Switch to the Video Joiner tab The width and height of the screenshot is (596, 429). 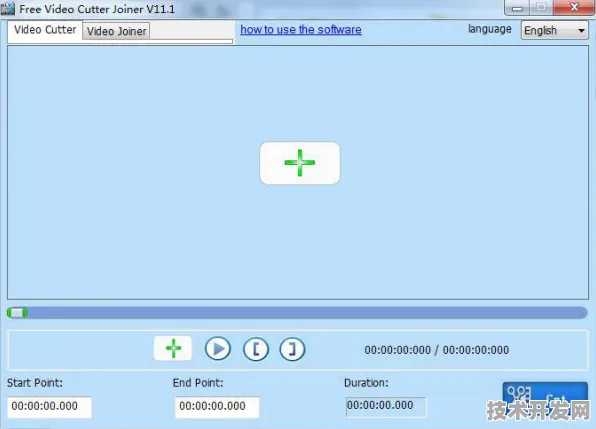(116, 31)
